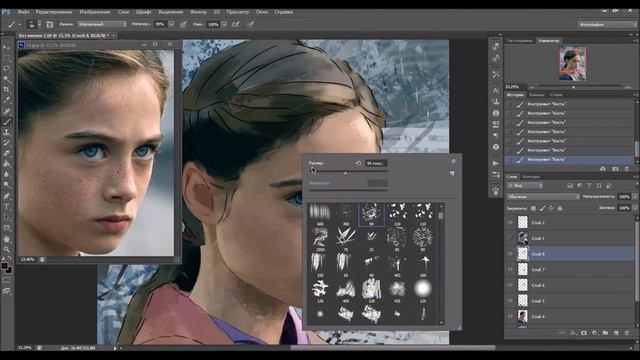This screenshot has width=640, height=360.
Task: Click layer Слой 6 thumbnail
Action: click(522, 285)
